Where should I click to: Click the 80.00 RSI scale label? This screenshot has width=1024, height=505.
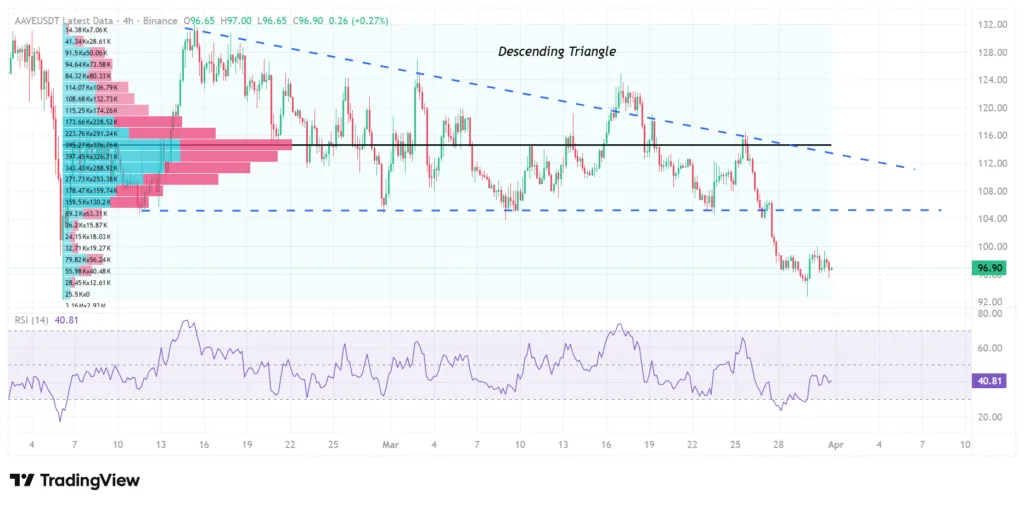click(x=988, y=314)
